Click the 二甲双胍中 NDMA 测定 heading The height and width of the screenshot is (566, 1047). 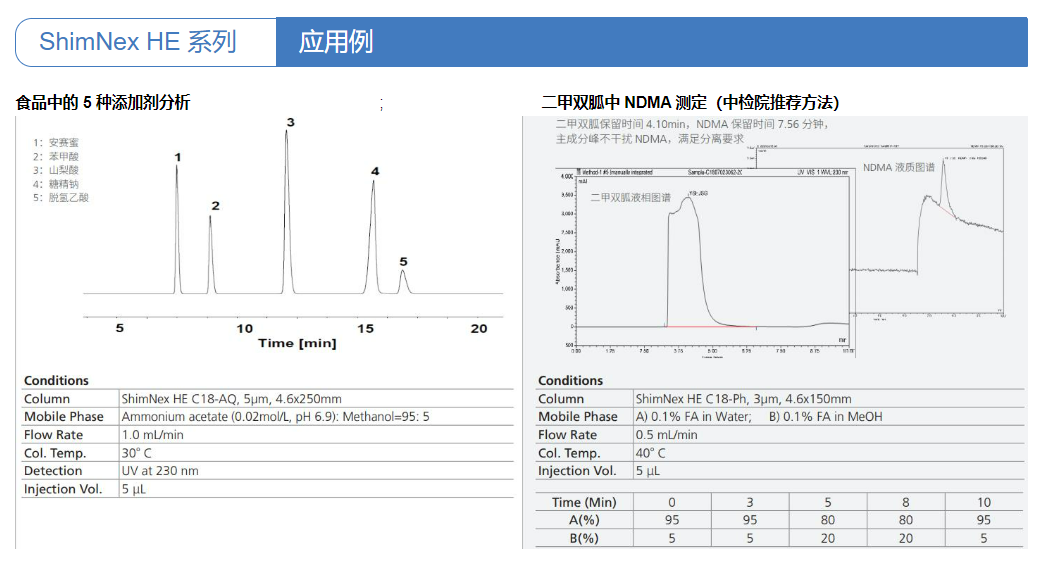690,102
